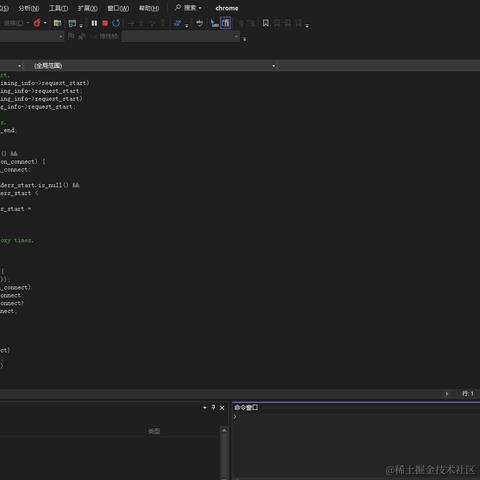Open the 窗口(W) menu
This screenshot has width=480, height=480.
118,8
